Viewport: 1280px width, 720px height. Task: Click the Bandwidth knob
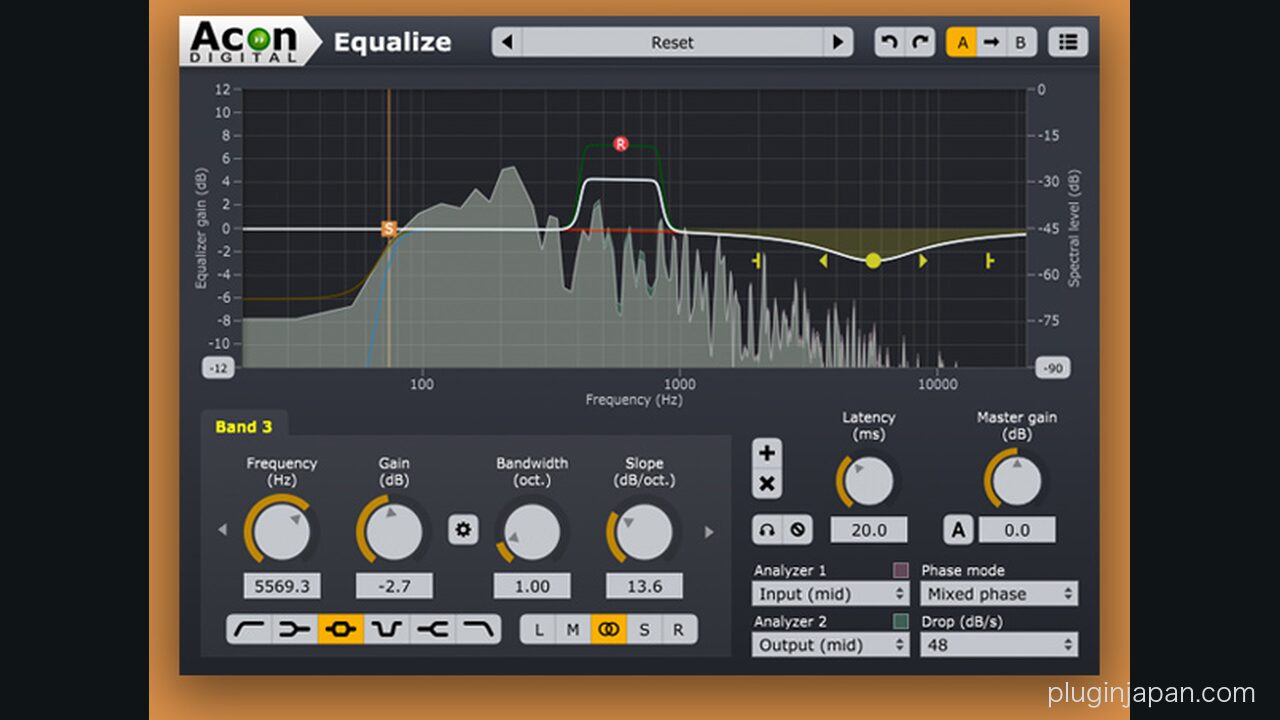click(532, 531)
